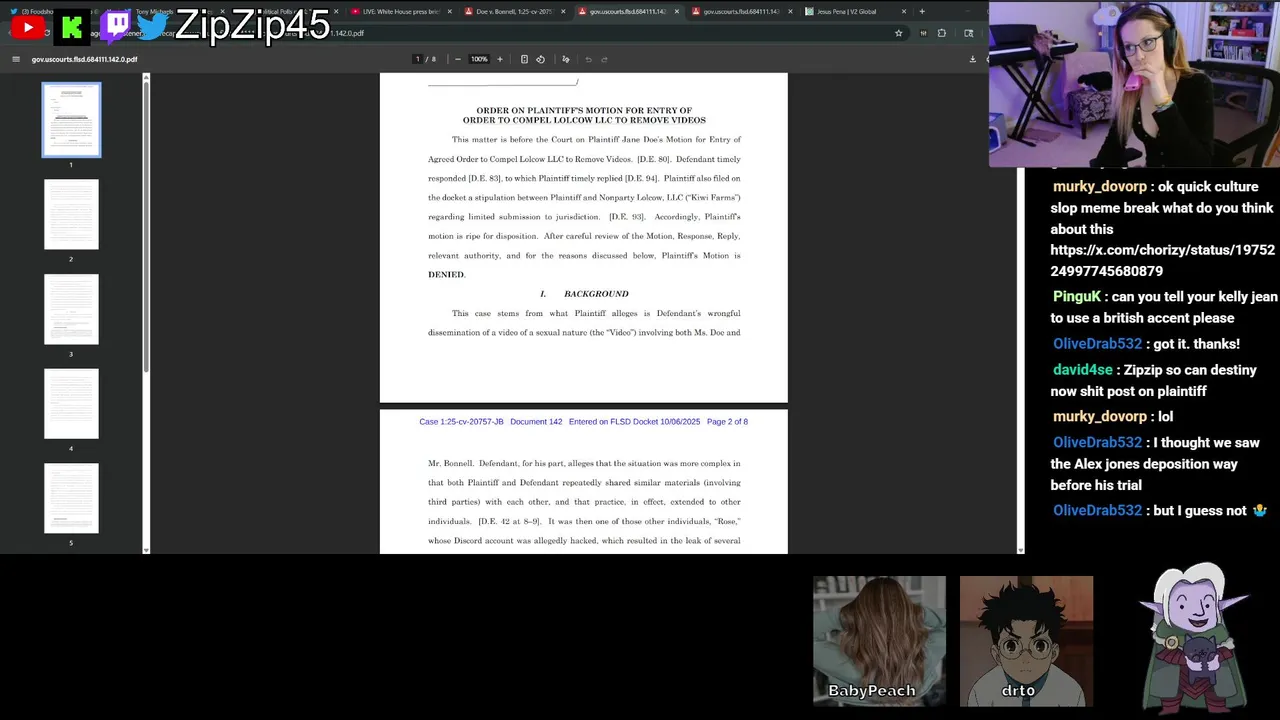Click the zoom in plus button
The width and height of the screenshot is (1280, 720).
(500, 59)
